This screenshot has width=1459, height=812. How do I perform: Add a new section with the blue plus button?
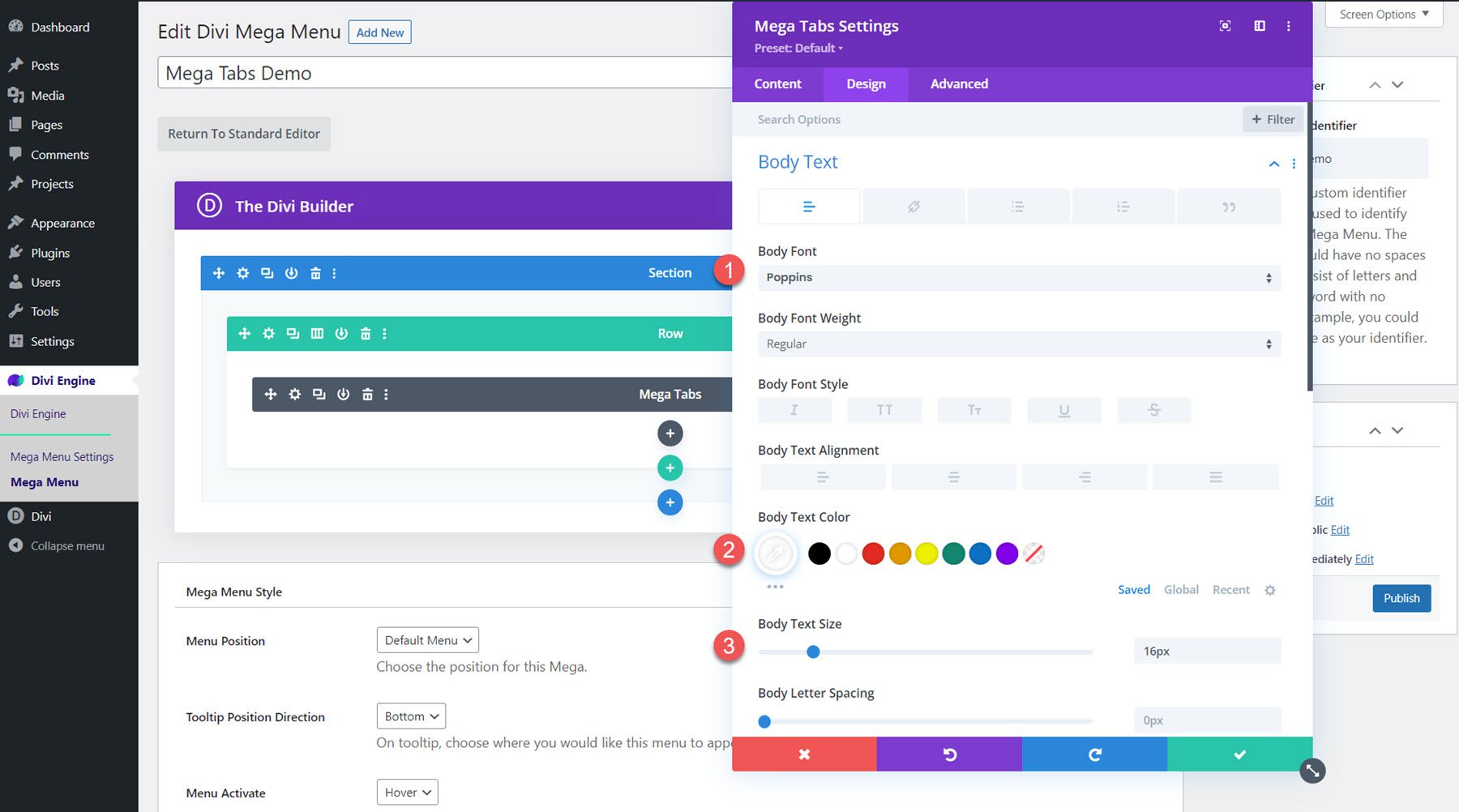pyautogui.click(x=670, y=502)
